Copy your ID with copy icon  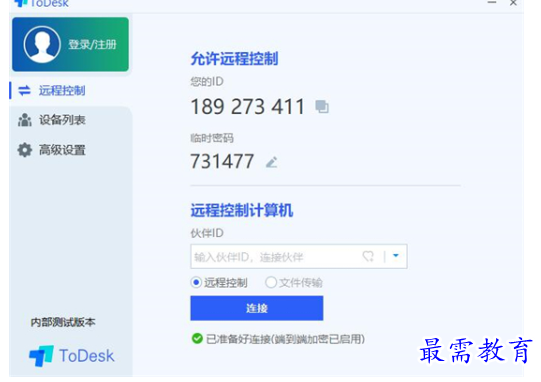pyautogui.click(x=322, y=106)
